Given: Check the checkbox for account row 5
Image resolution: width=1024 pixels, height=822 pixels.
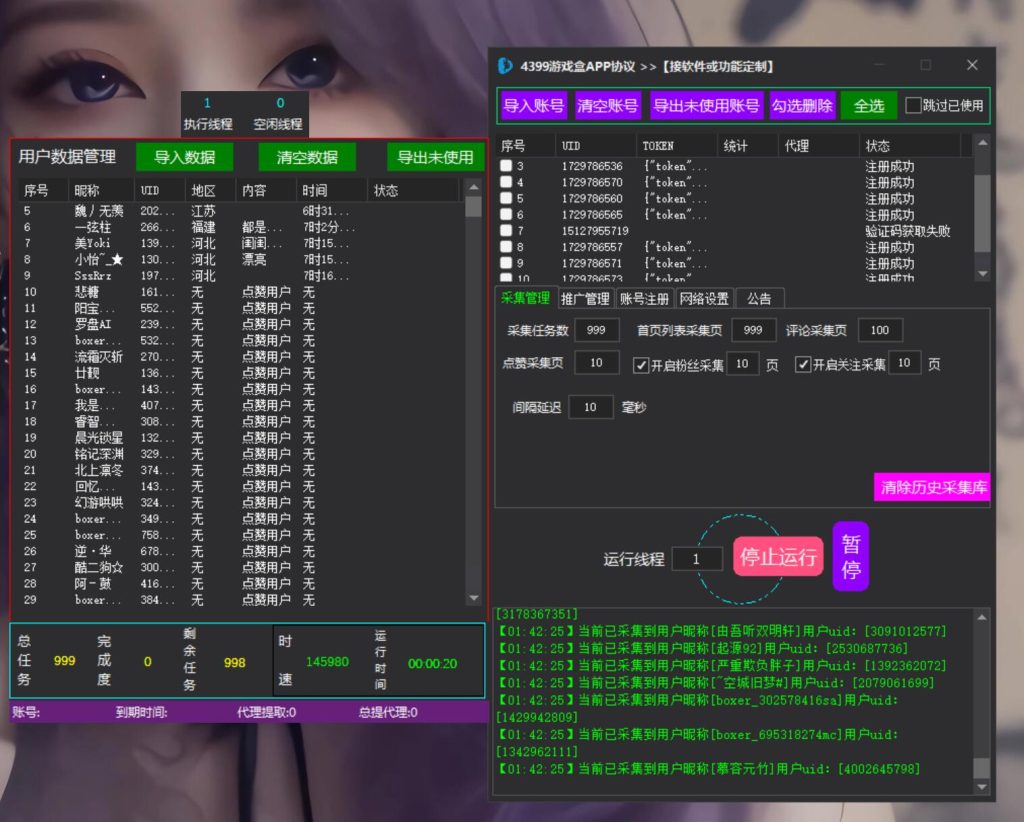Looking at the screenshot, I should coord(505,198).
